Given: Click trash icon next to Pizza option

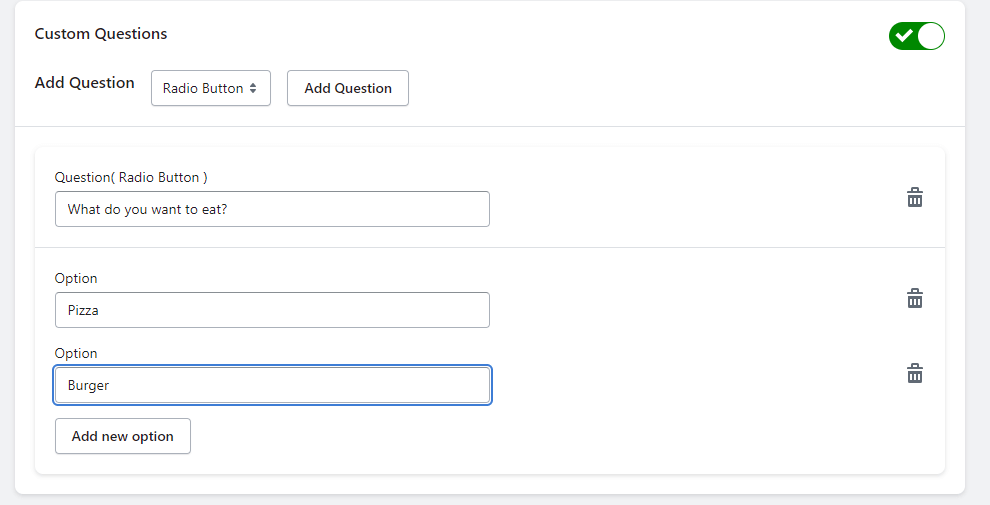Looking at the screenshot, I should point(914,299).
